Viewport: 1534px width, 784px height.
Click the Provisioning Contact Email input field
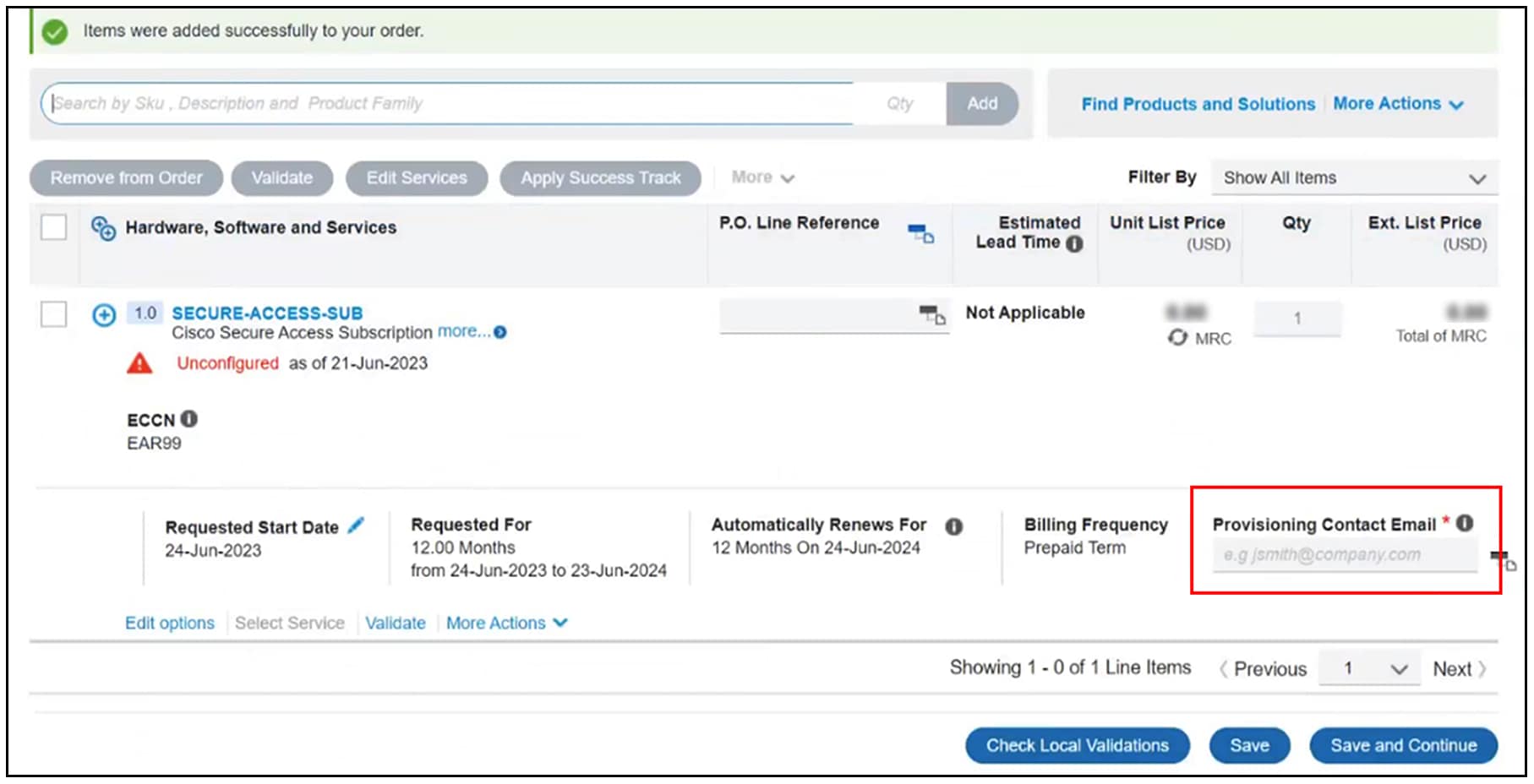click(1344, 555)
